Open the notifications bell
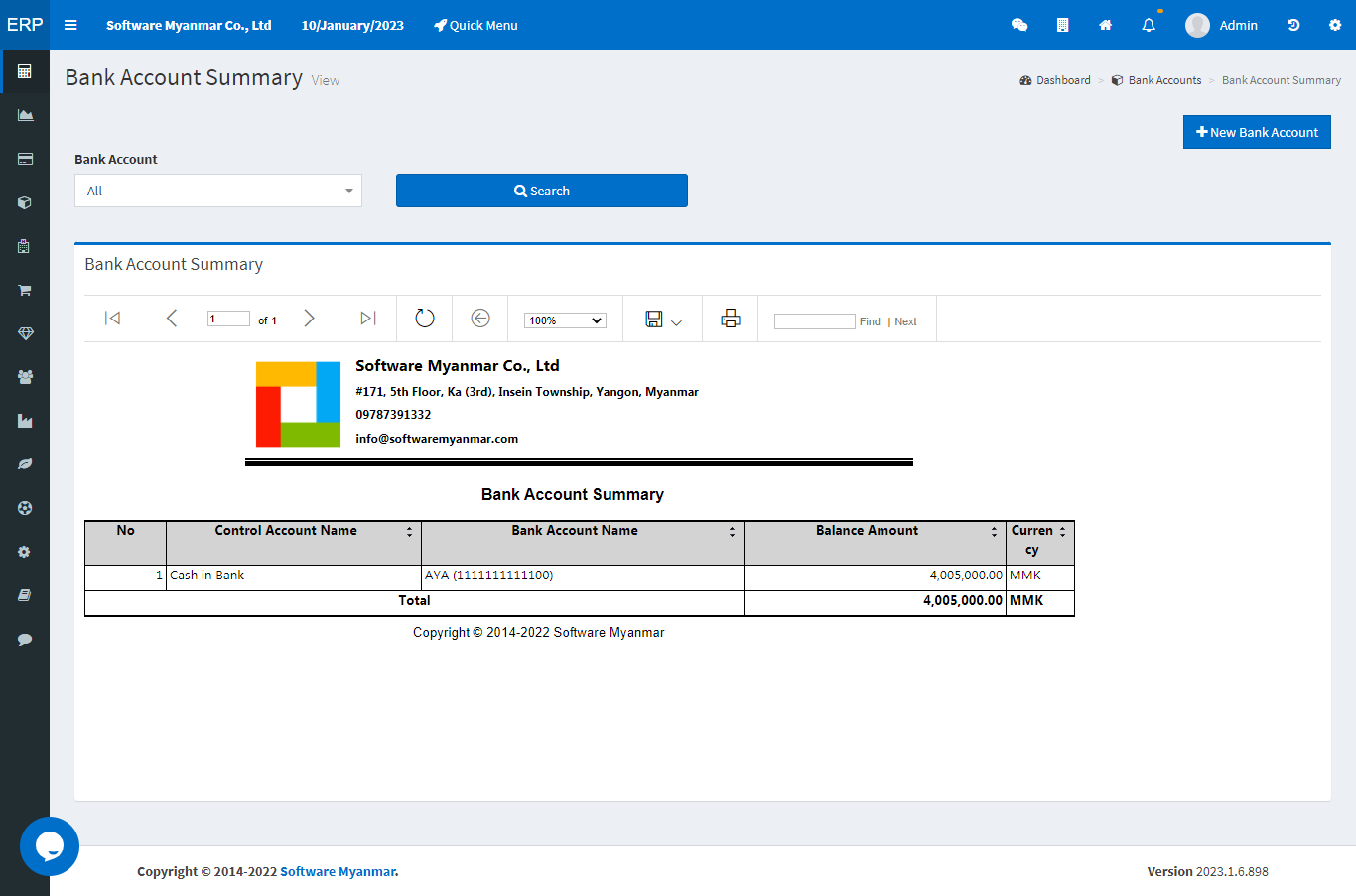 1149,25
